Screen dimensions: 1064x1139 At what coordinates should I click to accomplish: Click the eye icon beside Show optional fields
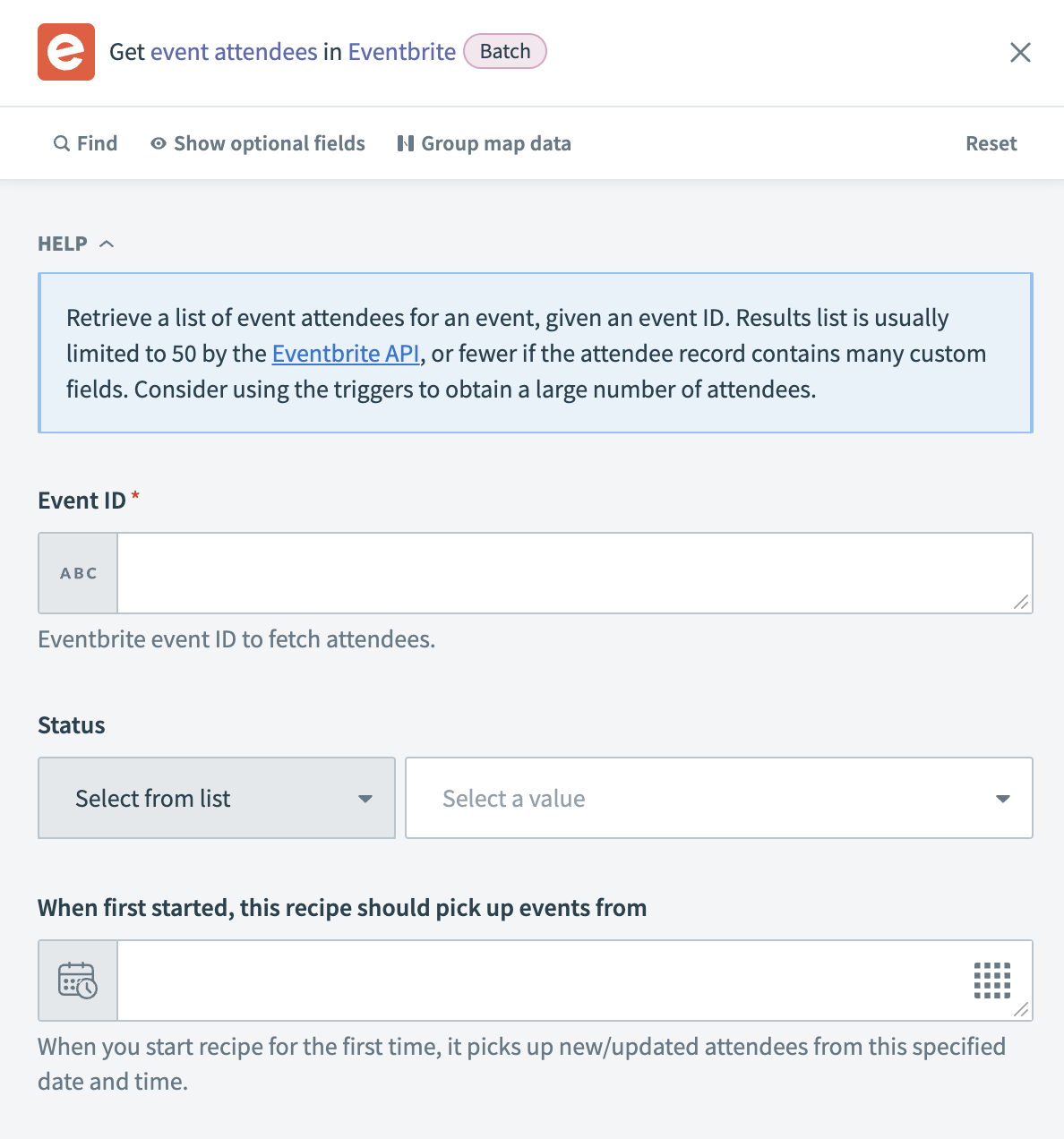click(158, 143)
